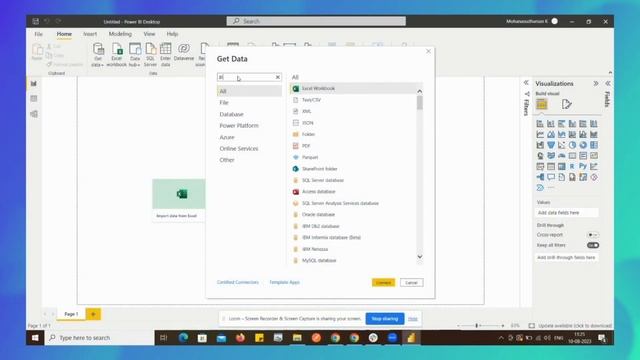Click the Power BI taskbar icon

(x=411, y=338)
